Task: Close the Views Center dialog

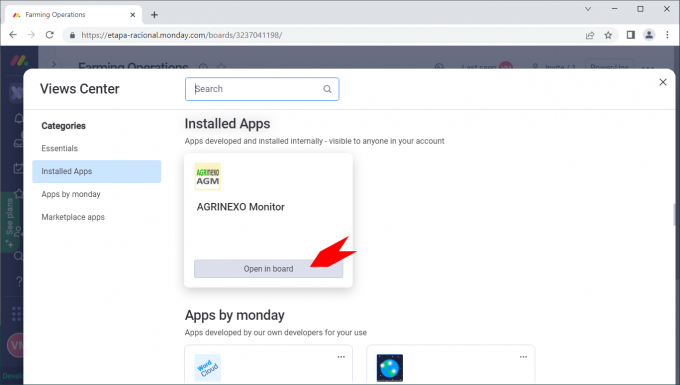Action: (x=663, y=82)
